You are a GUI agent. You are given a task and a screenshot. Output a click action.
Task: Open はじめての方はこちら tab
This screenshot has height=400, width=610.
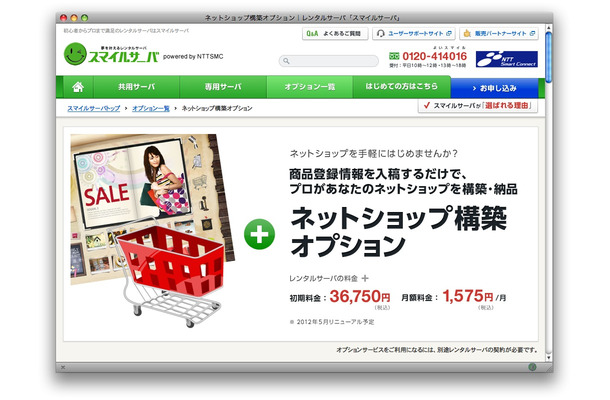(x=401, y=86)
